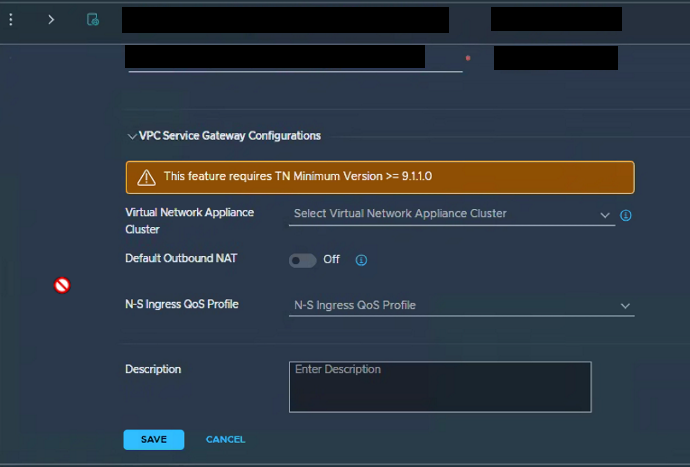Screen dimensions: 690x467
Task: Open the vertical three-dot actions menu
Action: tap(11, 19)
